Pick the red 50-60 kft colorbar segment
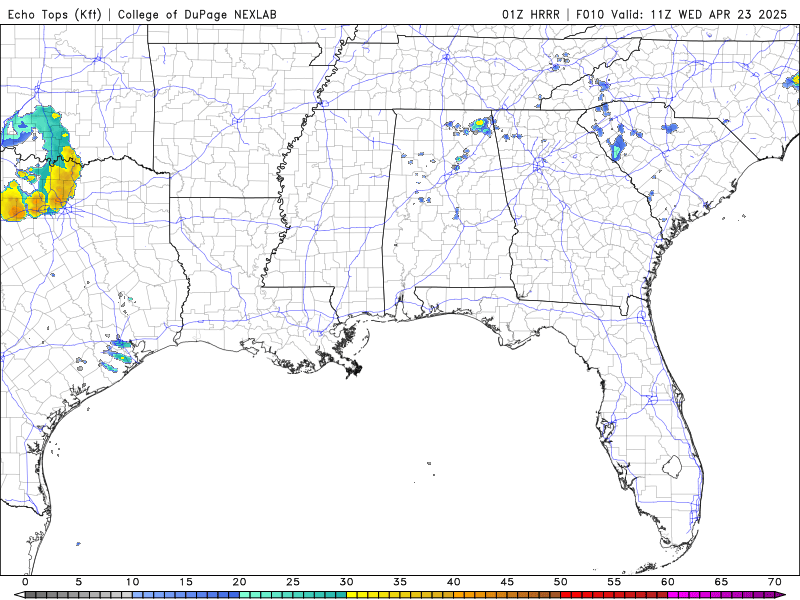800x600 pixels. pyautogui.click(x=614, y=595)
